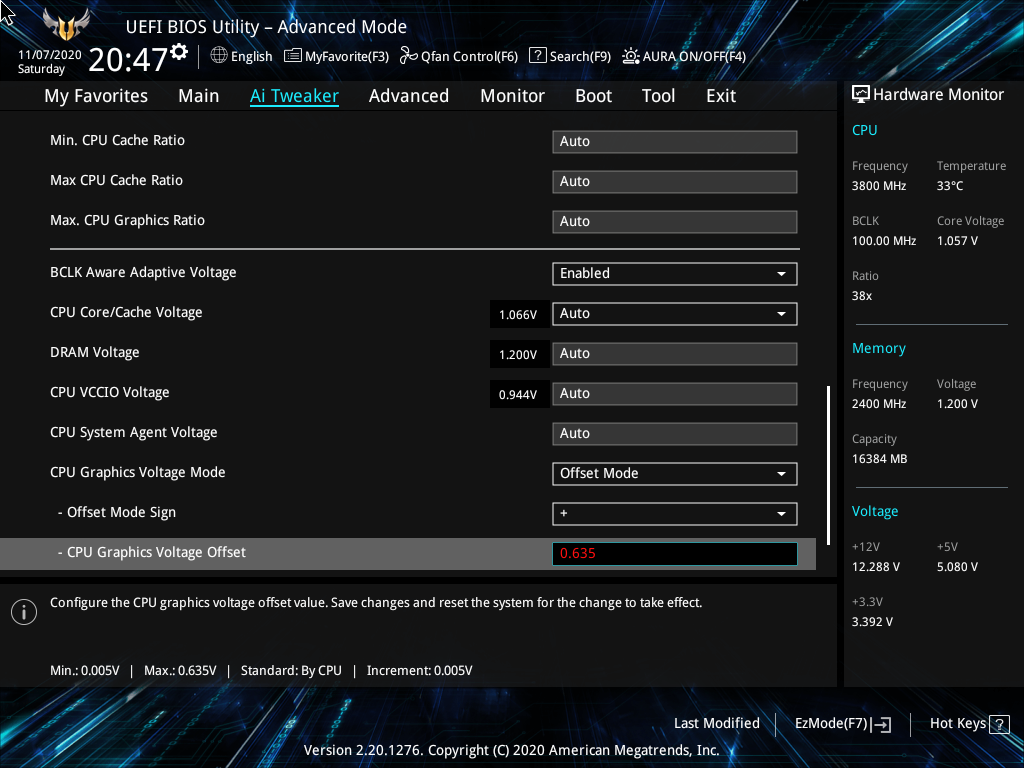Image resolution: width=1024 pixels, height=768 pixels.
Task: Open Offset Mode Sign dropdown
Action: coord(675,513)
